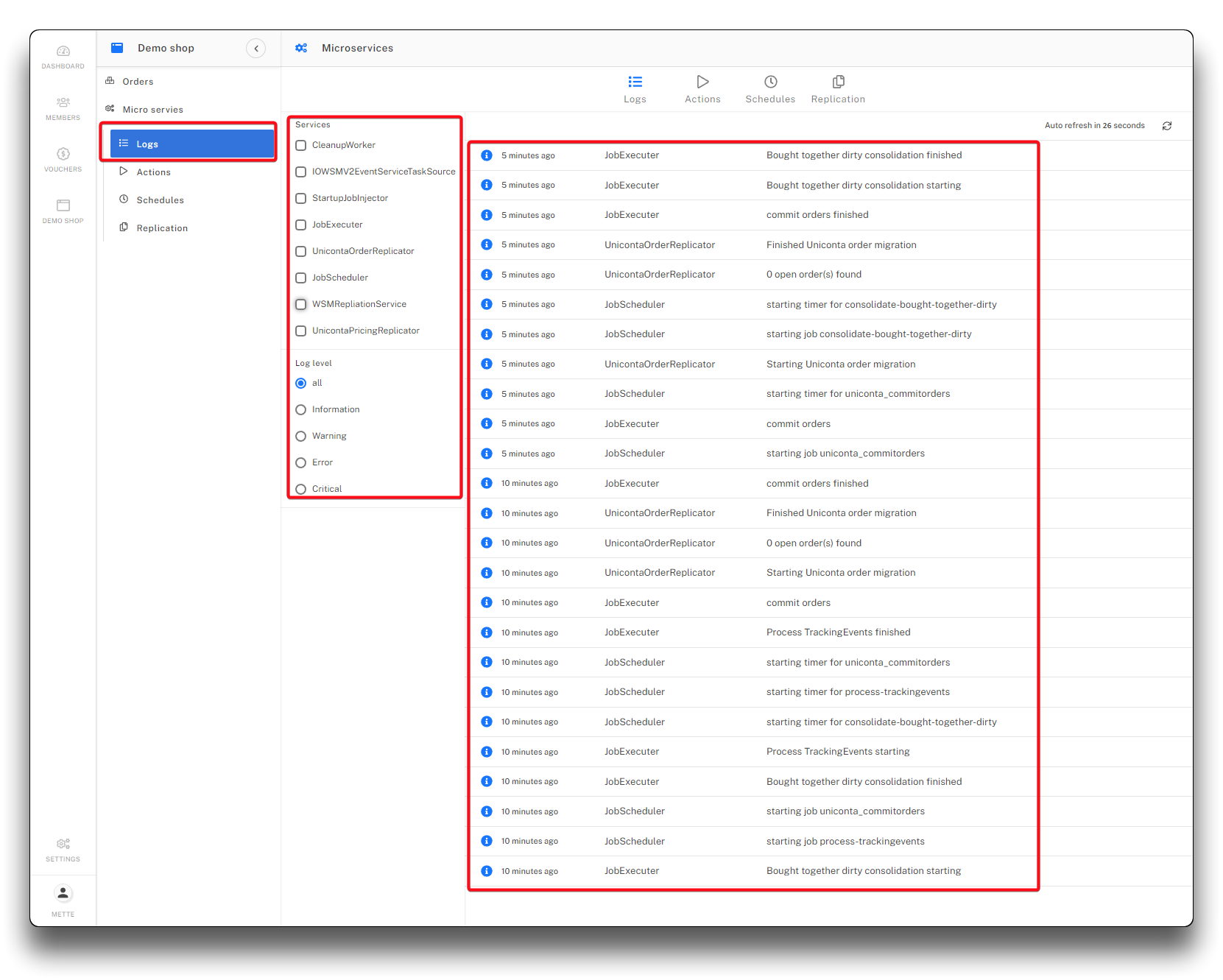Screen dimensions: 1223x980
Task: Tick the UnicontaPricingReplicator checkbox
Action: tap(301, 331)
